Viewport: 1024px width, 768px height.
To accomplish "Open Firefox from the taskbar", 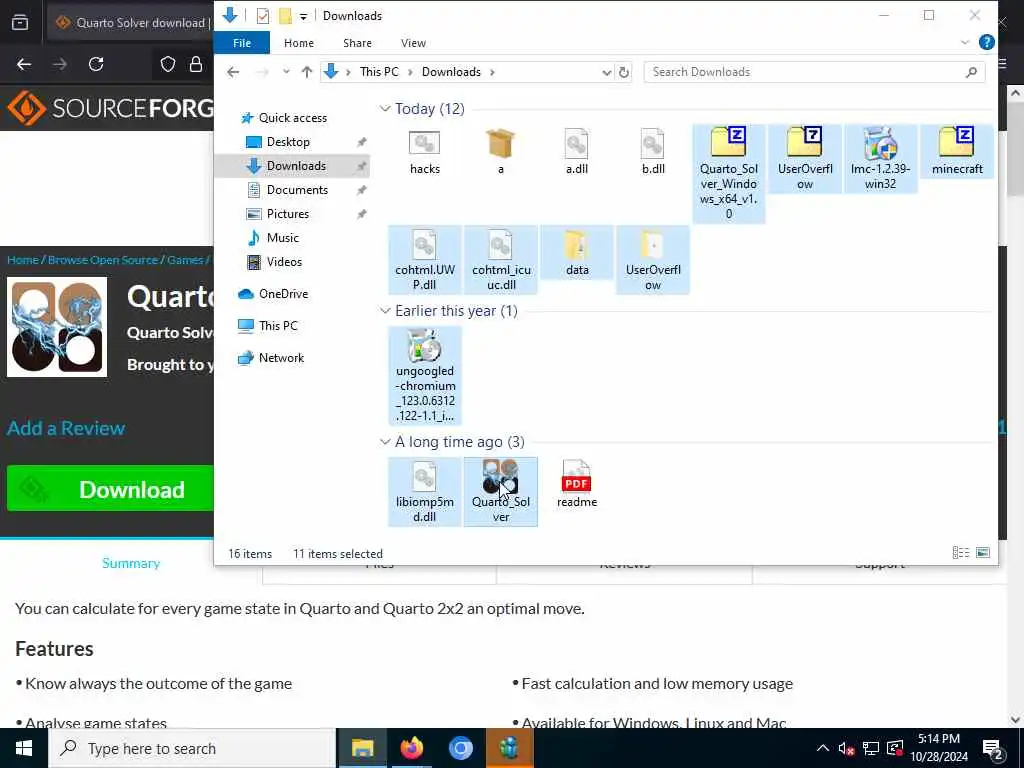I will pyautogui.click(x=411, y=748).
